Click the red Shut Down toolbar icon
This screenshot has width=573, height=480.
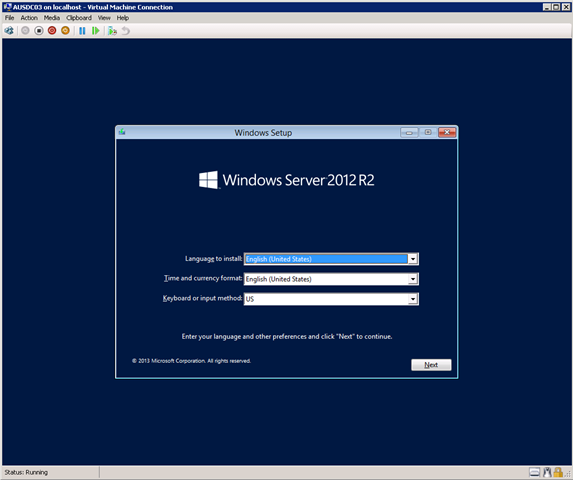[52, 31]
